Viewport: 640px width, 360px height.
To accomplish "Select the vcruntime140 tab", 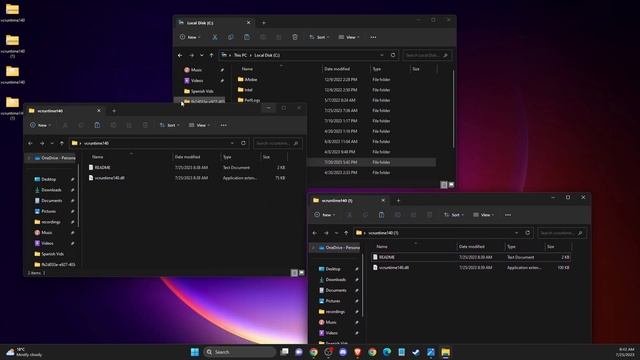I will tap(64, 111).
